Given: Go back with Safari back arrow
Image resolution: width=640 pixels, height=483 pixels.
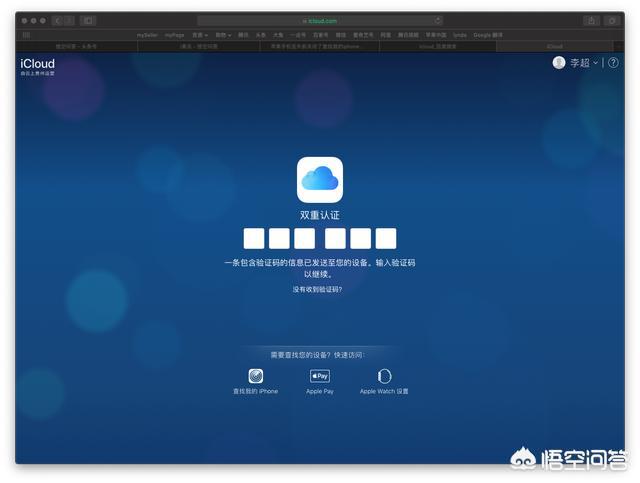Looking at the screenshot, I should point(56,20).
